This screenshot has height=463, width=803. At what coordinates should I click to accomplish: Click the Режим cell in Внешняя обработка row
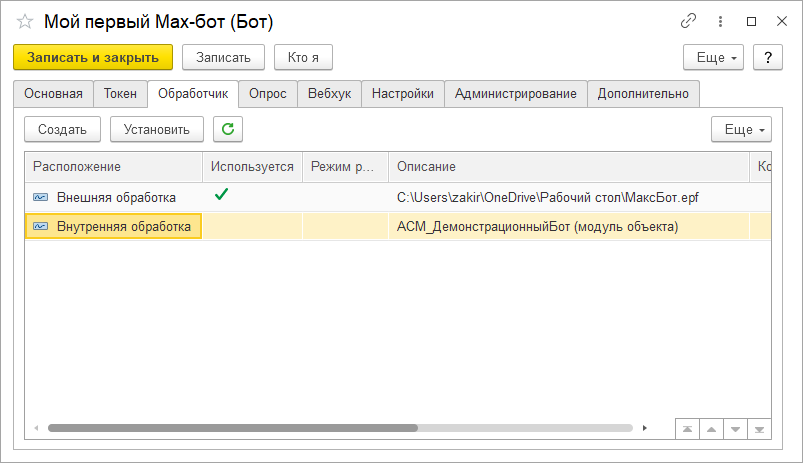point(346,197)
